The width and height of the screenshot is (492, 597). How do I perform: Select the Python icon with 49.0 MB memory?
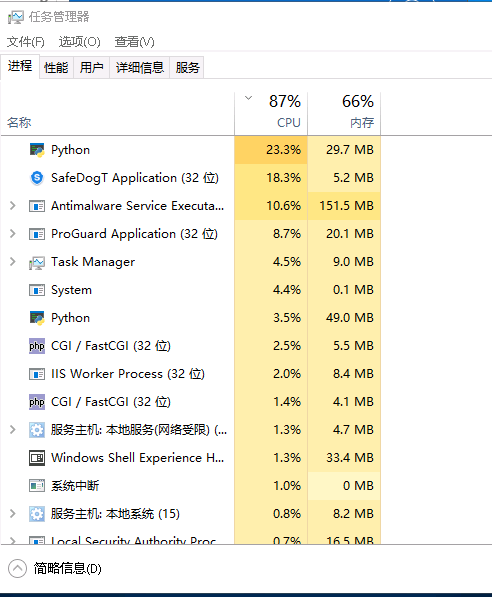pos(37,318)
